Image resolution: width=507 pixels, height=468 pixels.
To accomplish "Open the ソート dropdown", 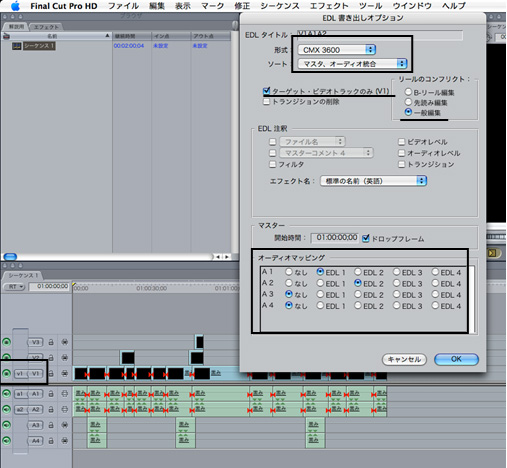I will click(352, 64).
